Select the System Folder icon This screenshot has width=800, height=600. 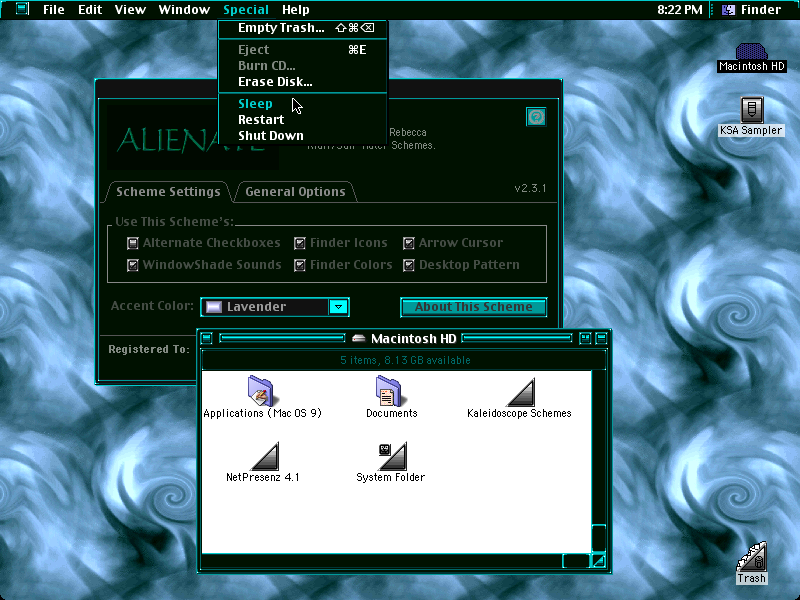point(392,456)
